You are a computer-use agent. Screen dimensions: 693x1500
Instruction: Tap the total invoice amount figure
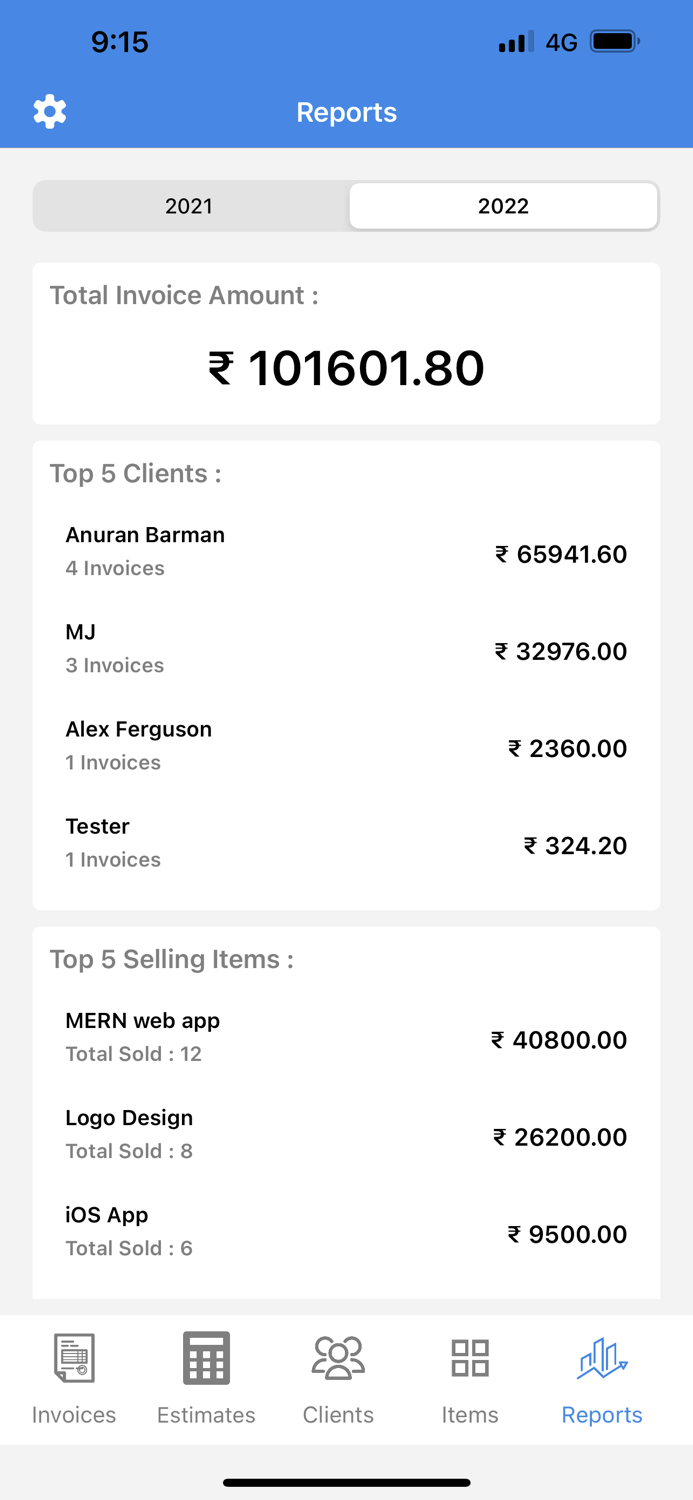(346, 367)
